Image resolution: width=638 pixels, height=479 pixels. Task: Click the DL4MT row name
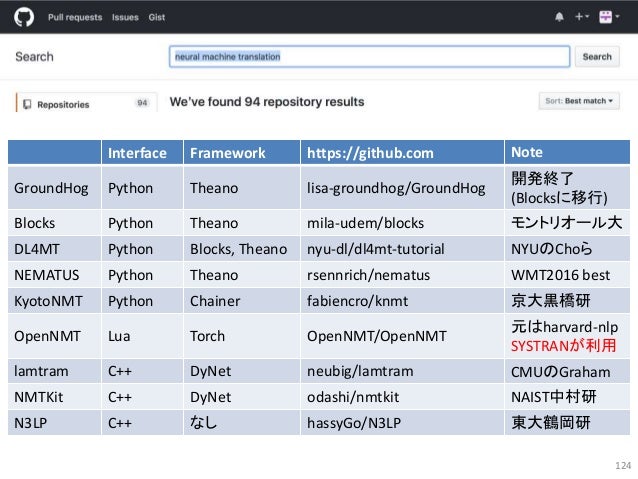pos(37,249)
